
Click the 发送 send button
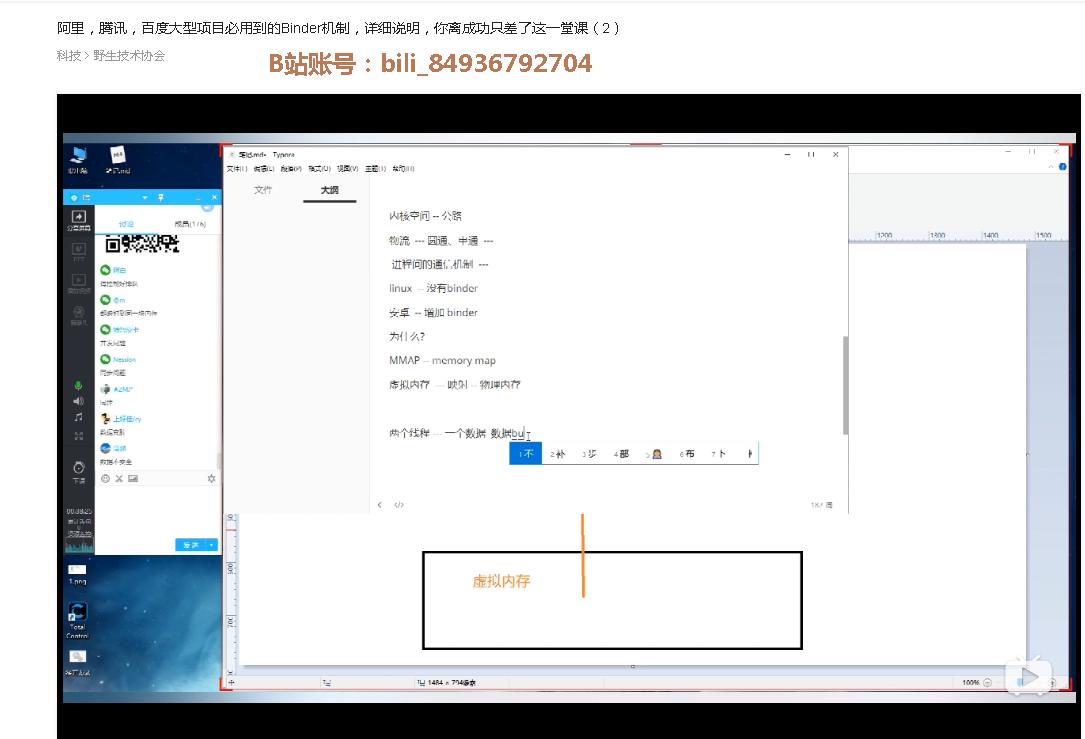[192, 546]
